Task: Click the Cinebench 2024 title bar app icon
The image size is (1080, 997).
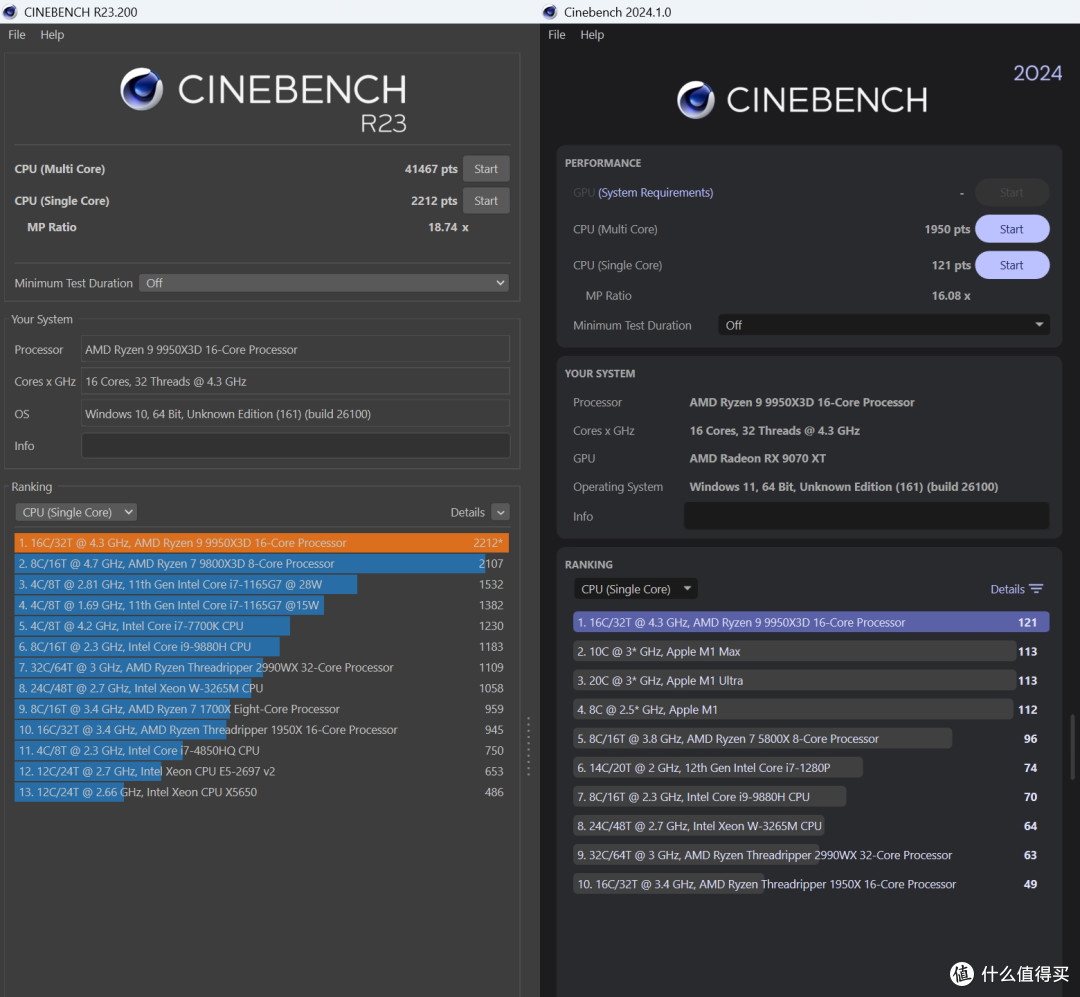Action: 550,12
